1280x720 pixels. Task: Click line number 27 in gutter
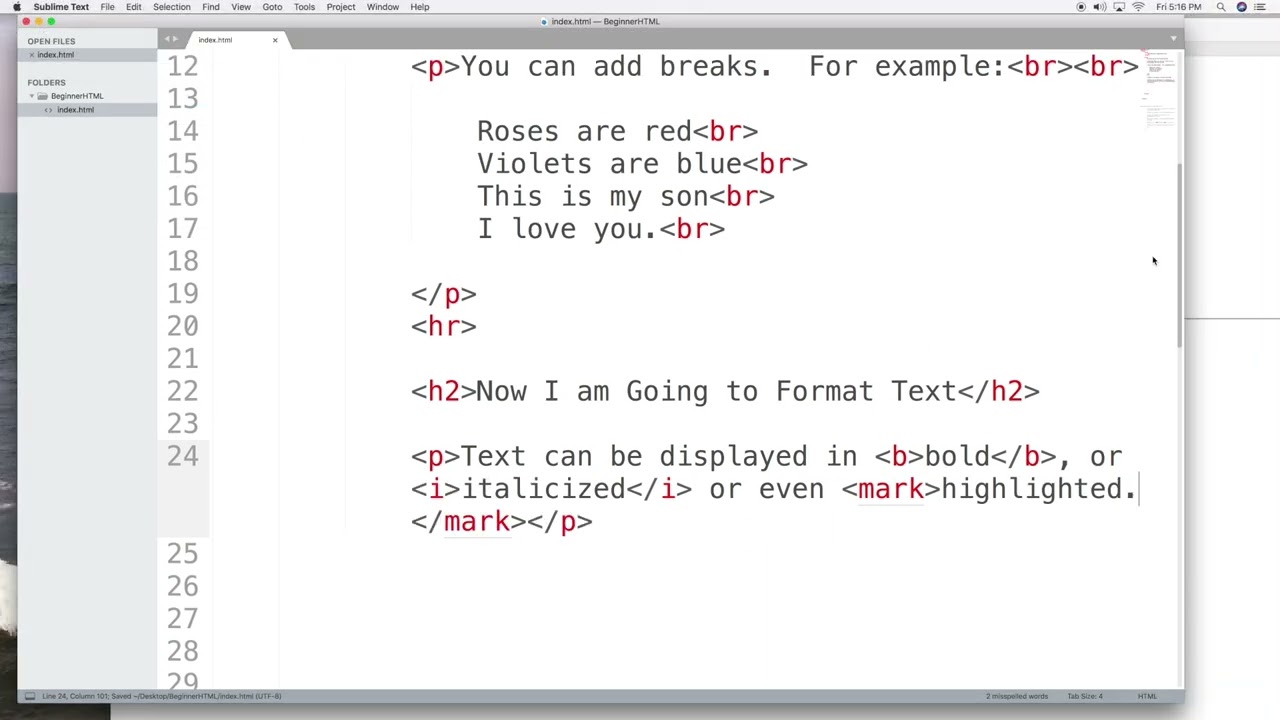pos(183,619)
